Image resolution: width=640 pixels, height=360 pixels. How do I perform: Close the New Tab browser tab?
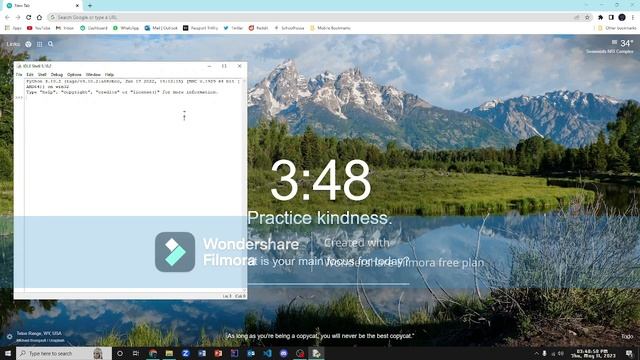click(77, 6)
